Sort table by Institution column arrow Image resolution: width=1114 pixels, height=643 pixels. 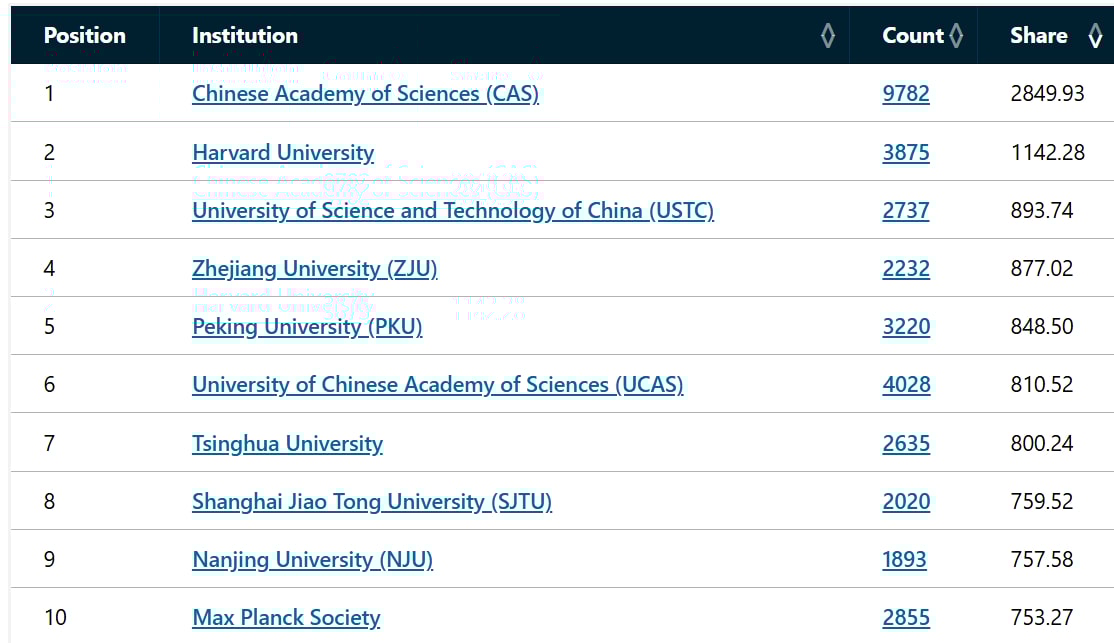click(828, 36)
